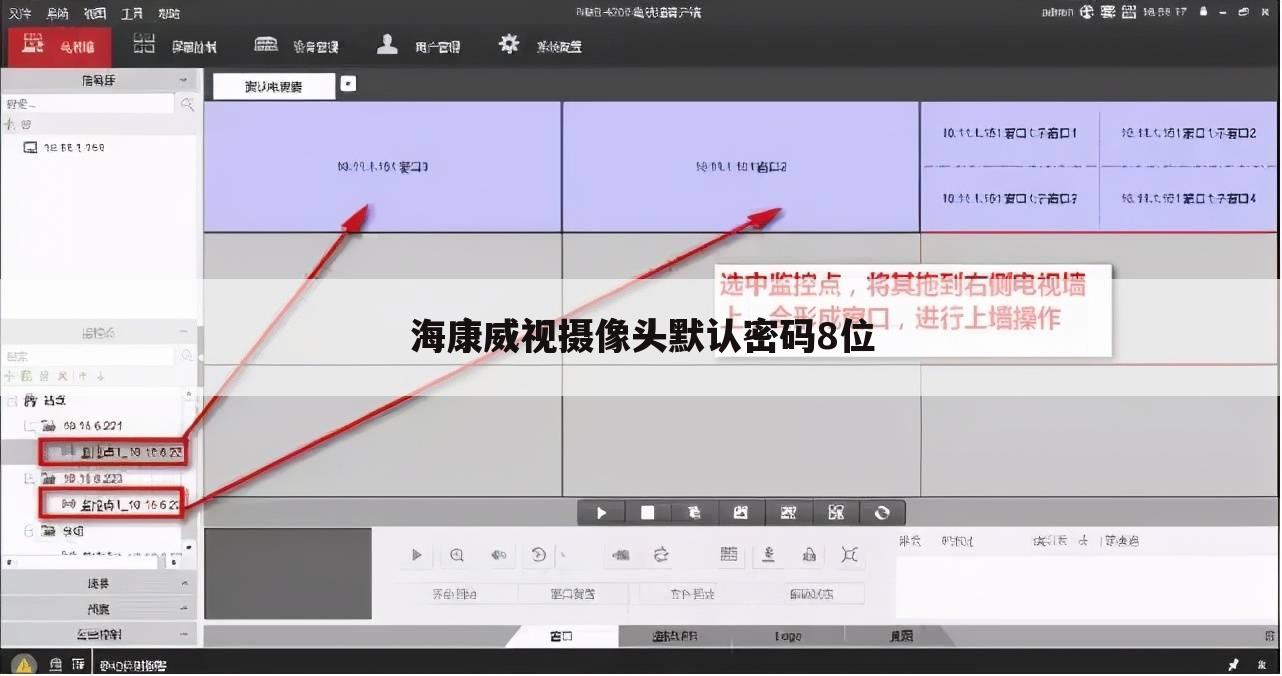Select the camera entry under 10.16.6.221

point(113,453)
